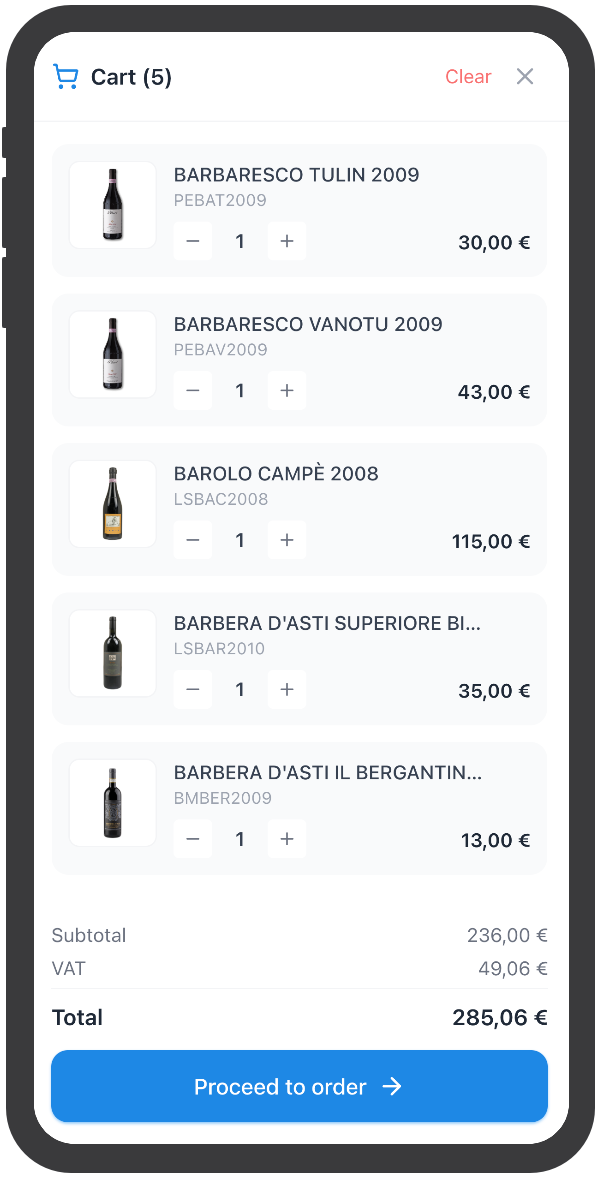Open the Barbaresco Vanotu bottle thumbnail
Image resolution: width=600 pixels, height=1180 pixels.
[x=112, y=354]
